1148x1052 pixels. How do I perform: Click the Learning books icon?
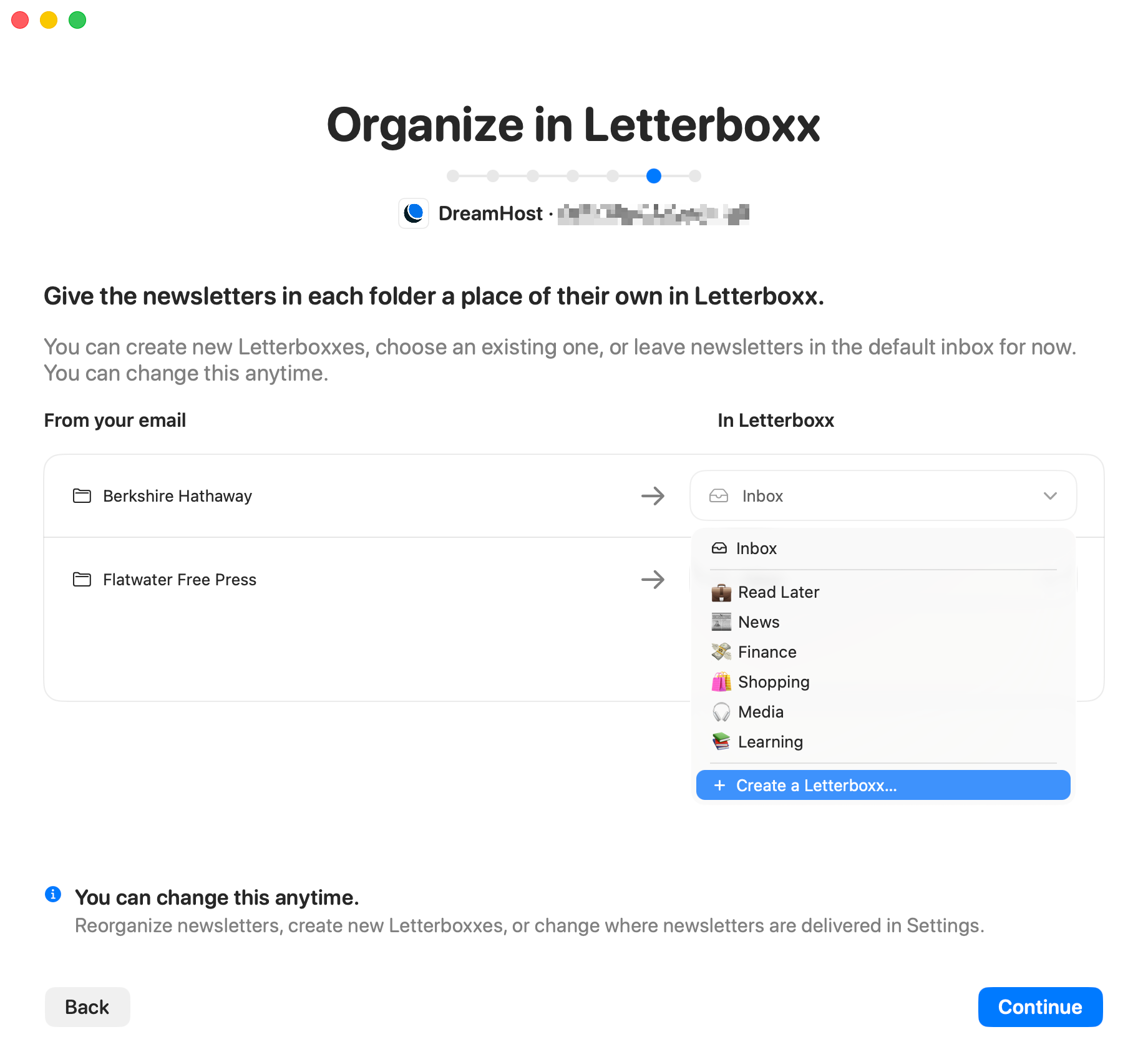(x=721, y=742)
